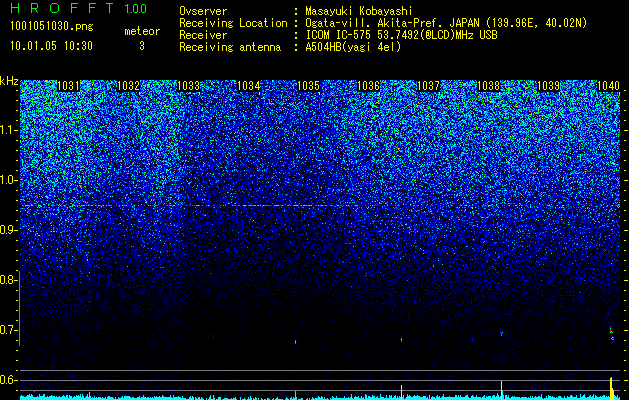This screenshot has width=629, height=400.
Task: Click receiver ICOM IC-575 frequency text
Action: (401, 35)
